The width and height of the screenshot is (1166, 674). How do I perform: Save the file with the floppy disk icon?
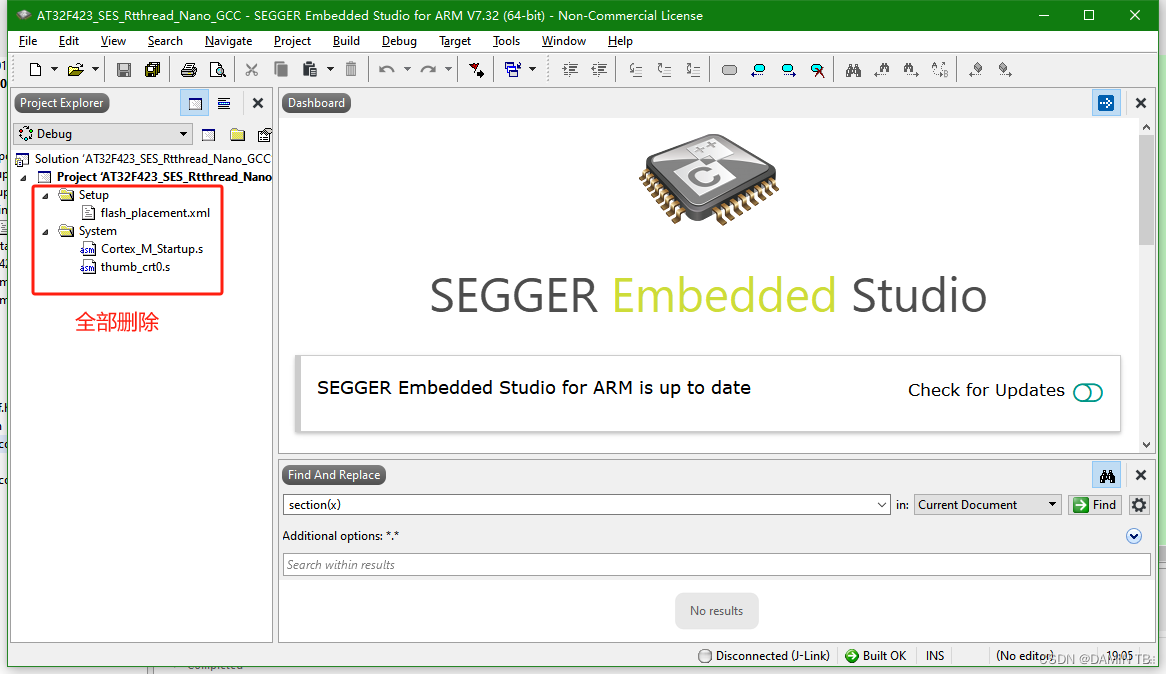(123, 70)
